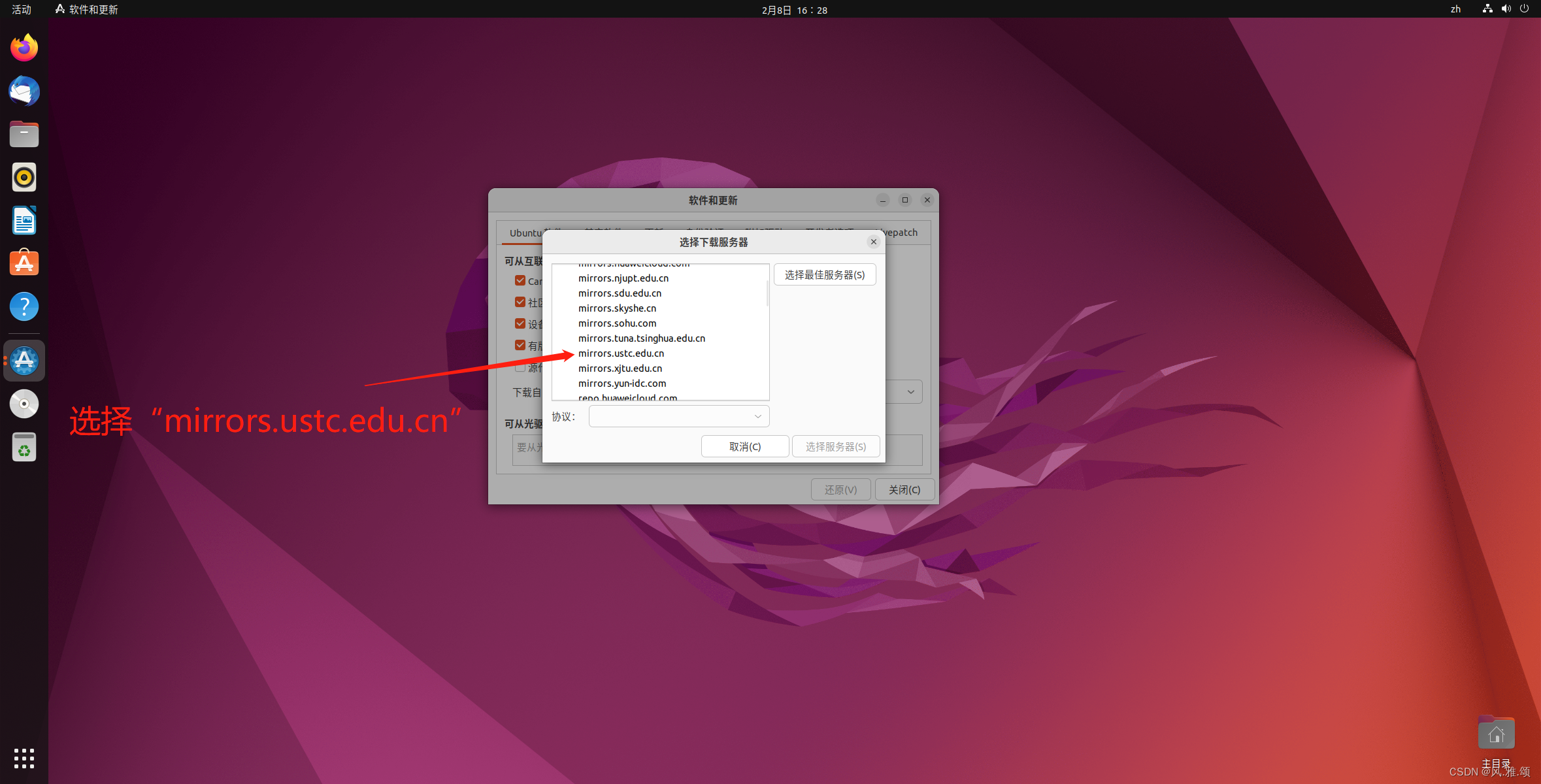Launch Thunderbird mail from dock
The height and width of the screenshot is (784, 1541).
pyautogui.click(x=24, y=91)
